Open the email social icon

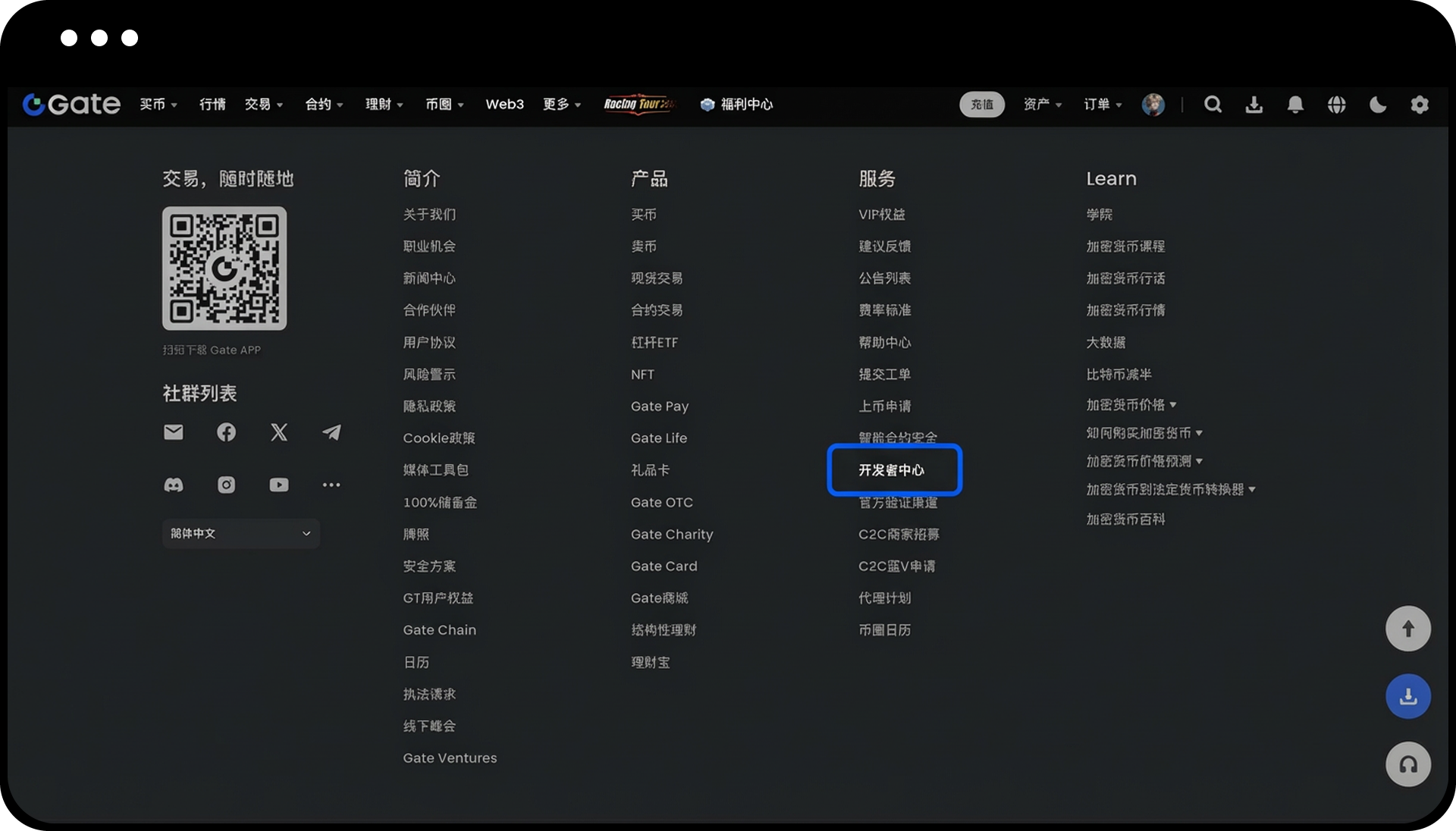click(174, 432)
